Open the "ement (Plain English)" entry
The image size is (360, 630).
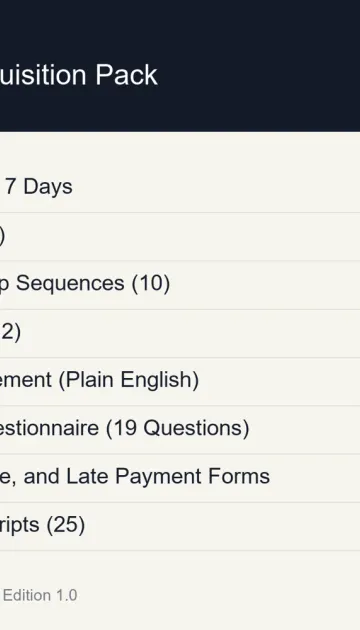(180, 382)
